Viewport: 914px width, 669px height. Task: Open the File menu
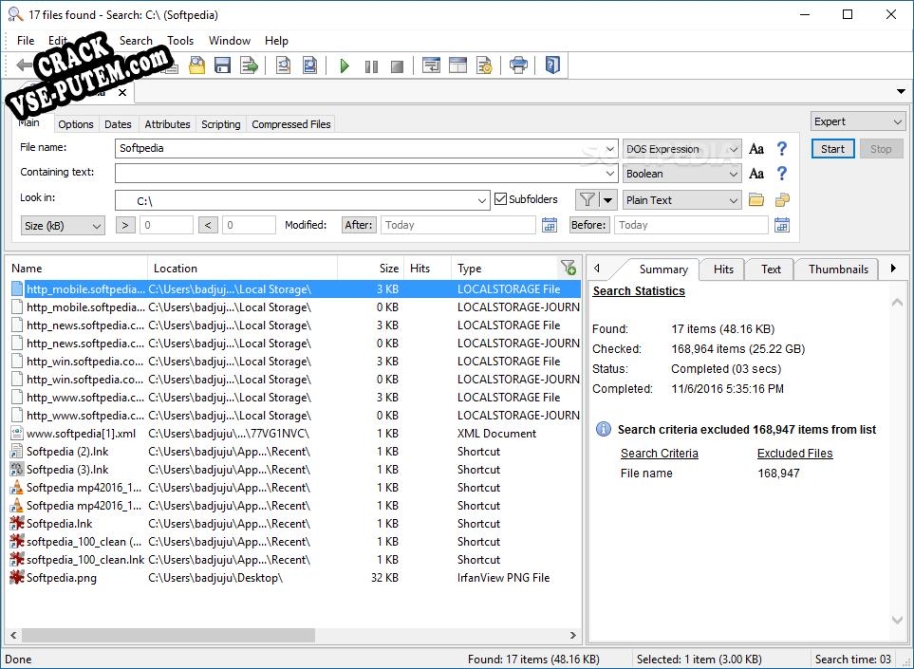[x=26, y=40]
